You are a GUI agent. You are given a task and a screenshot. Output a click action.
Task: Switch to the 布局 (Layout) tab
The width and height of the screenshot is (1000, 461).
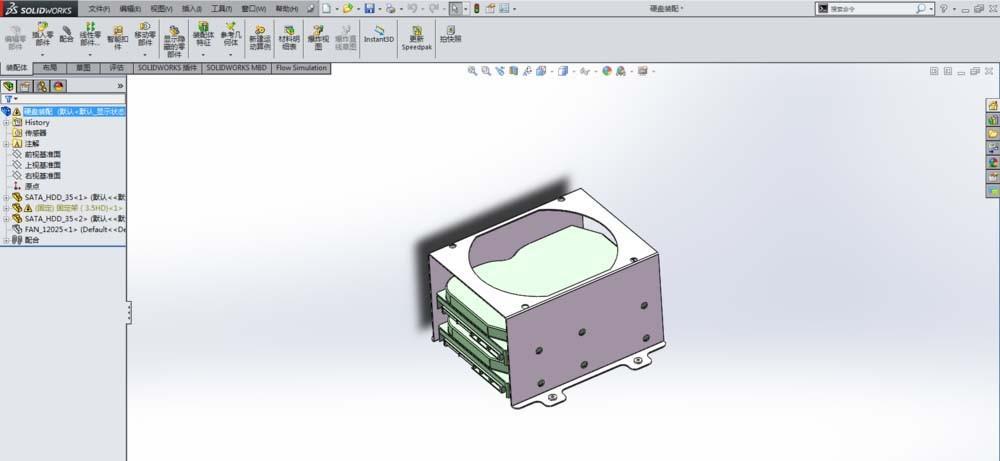pyautogui.click(x=50, y=68)
